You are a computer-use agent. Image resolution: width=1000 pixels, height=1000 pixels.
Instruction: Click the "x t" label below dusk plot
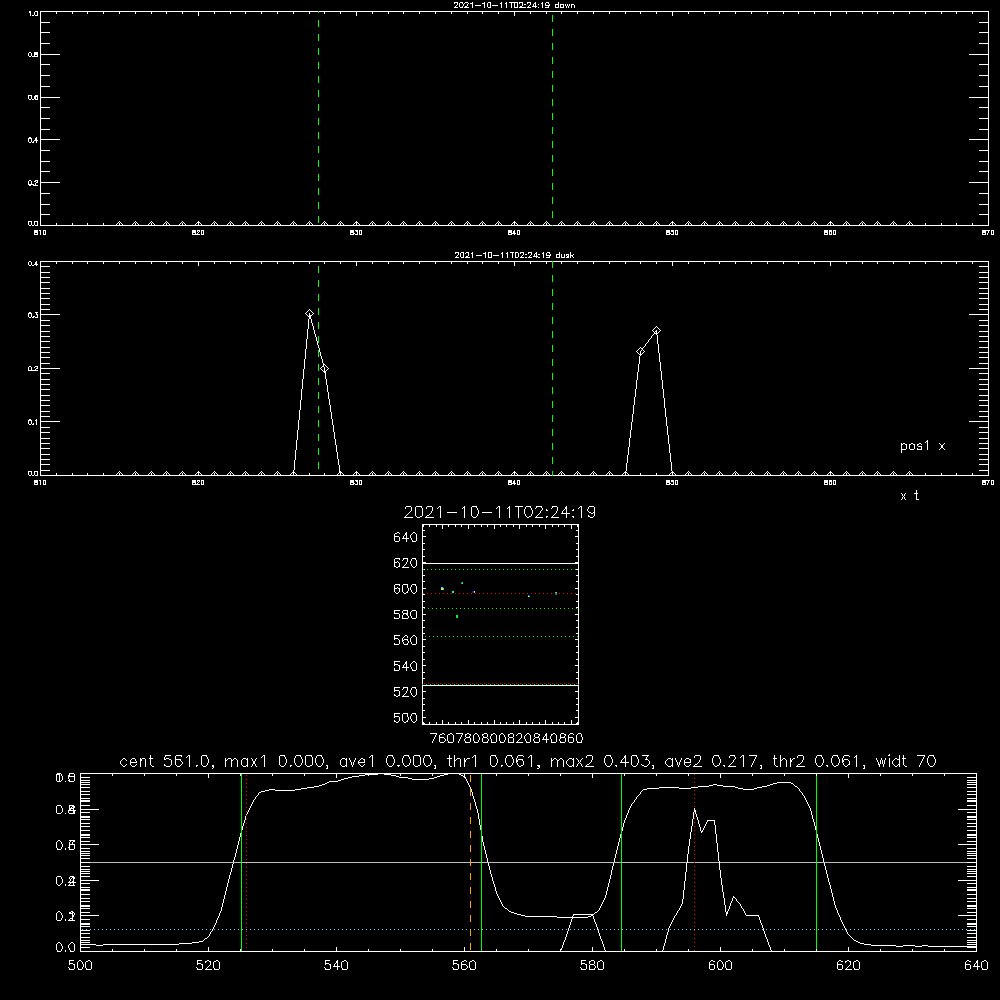[x=909, y=496]
